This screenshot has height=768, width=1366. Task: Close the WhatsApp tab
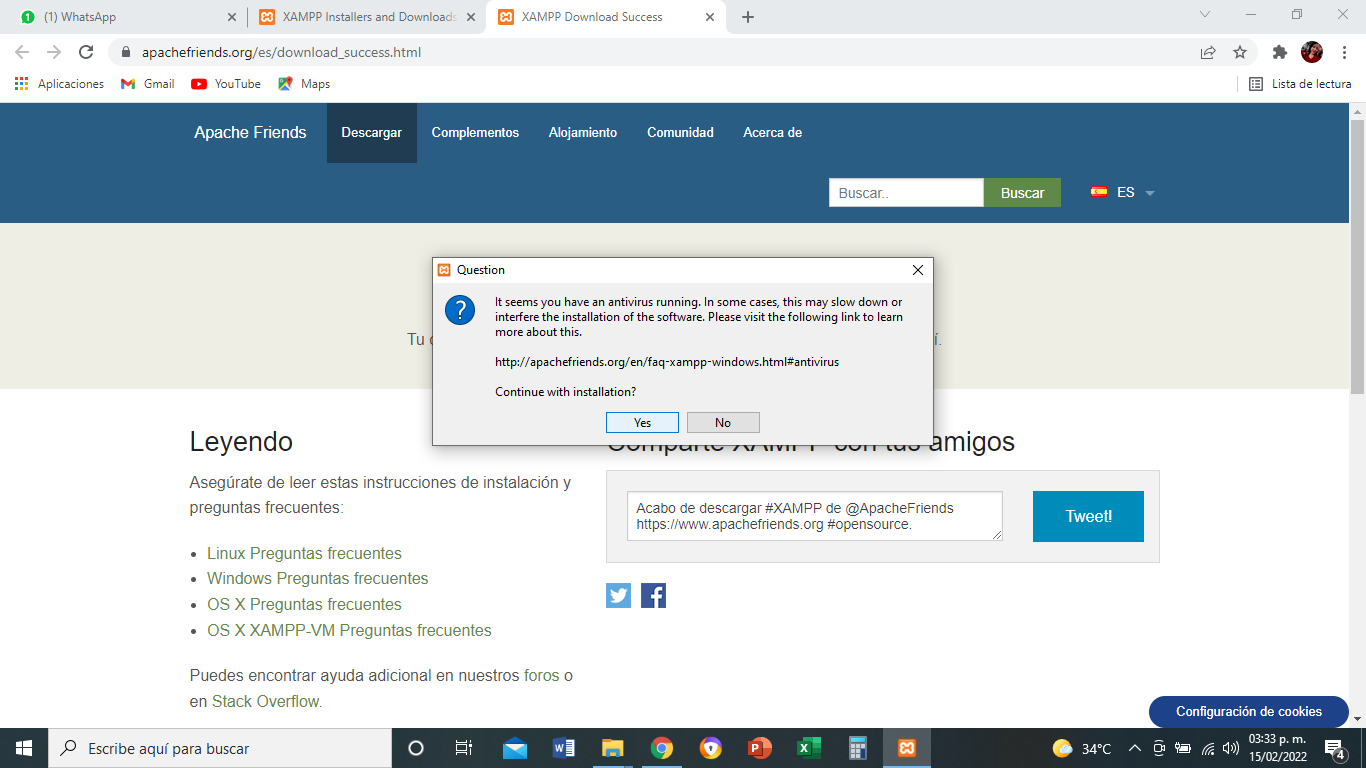click(232, 17)
